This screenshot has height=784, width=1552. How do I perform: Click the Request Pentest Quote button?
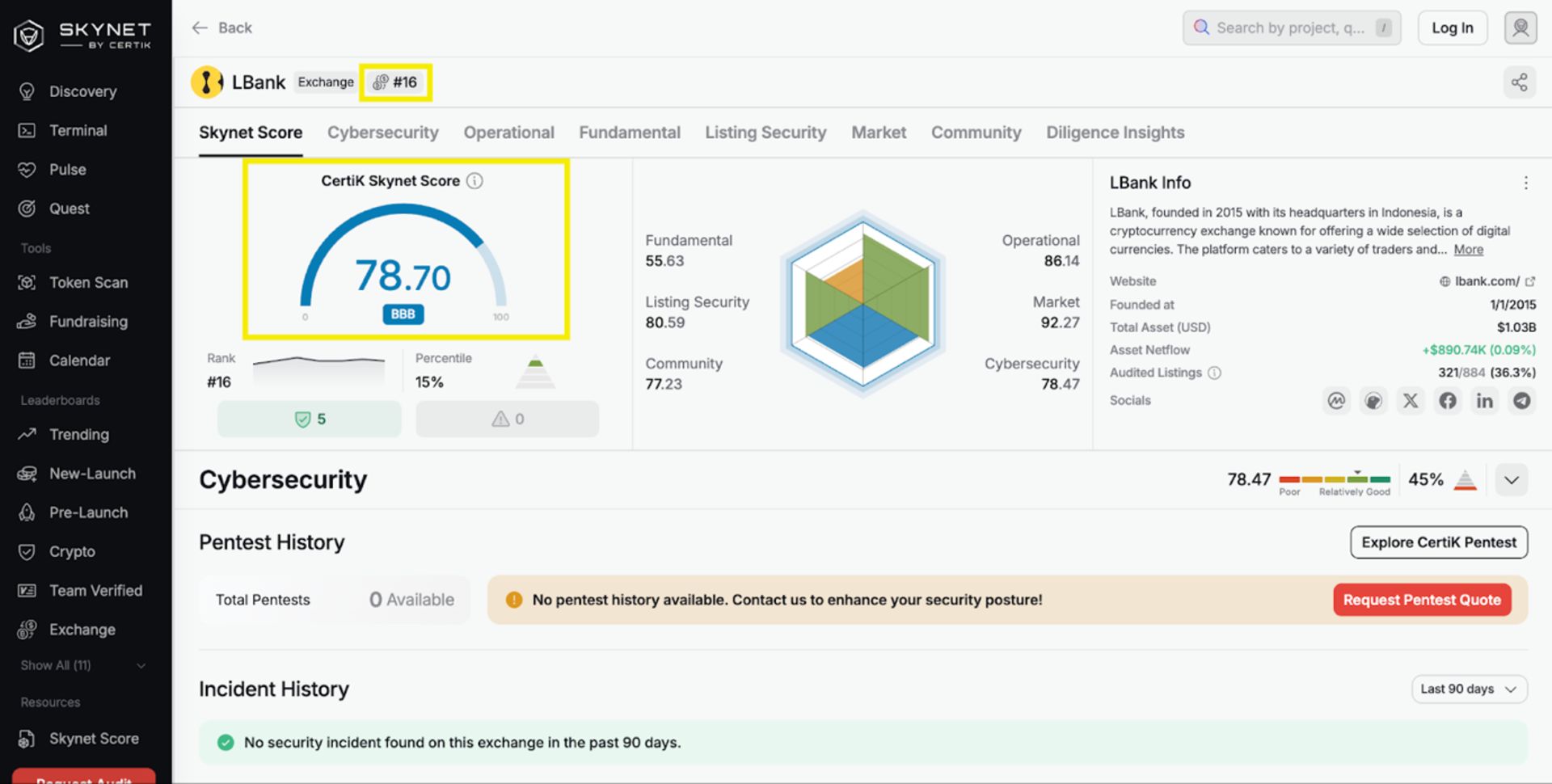coord(1421,600)
